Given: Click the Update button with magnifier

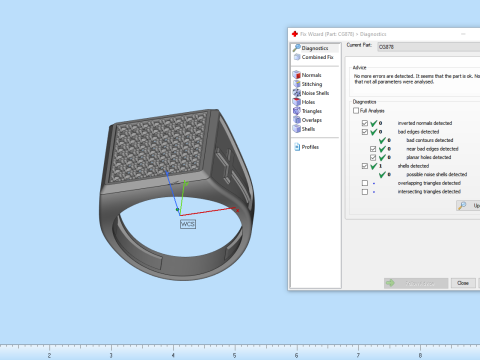Looking at the screenshot, I should pos(468,205).
